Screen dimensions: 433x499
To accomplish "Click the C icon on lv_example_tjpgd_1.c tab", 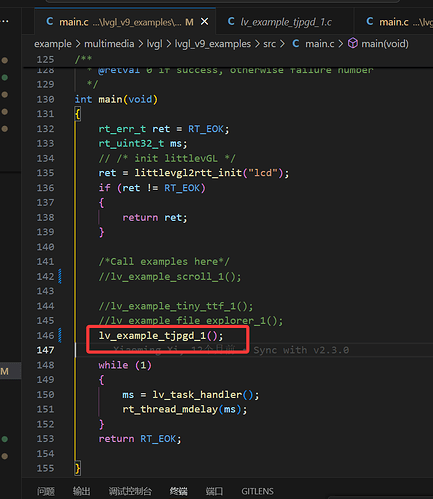I will click(231, 22).
